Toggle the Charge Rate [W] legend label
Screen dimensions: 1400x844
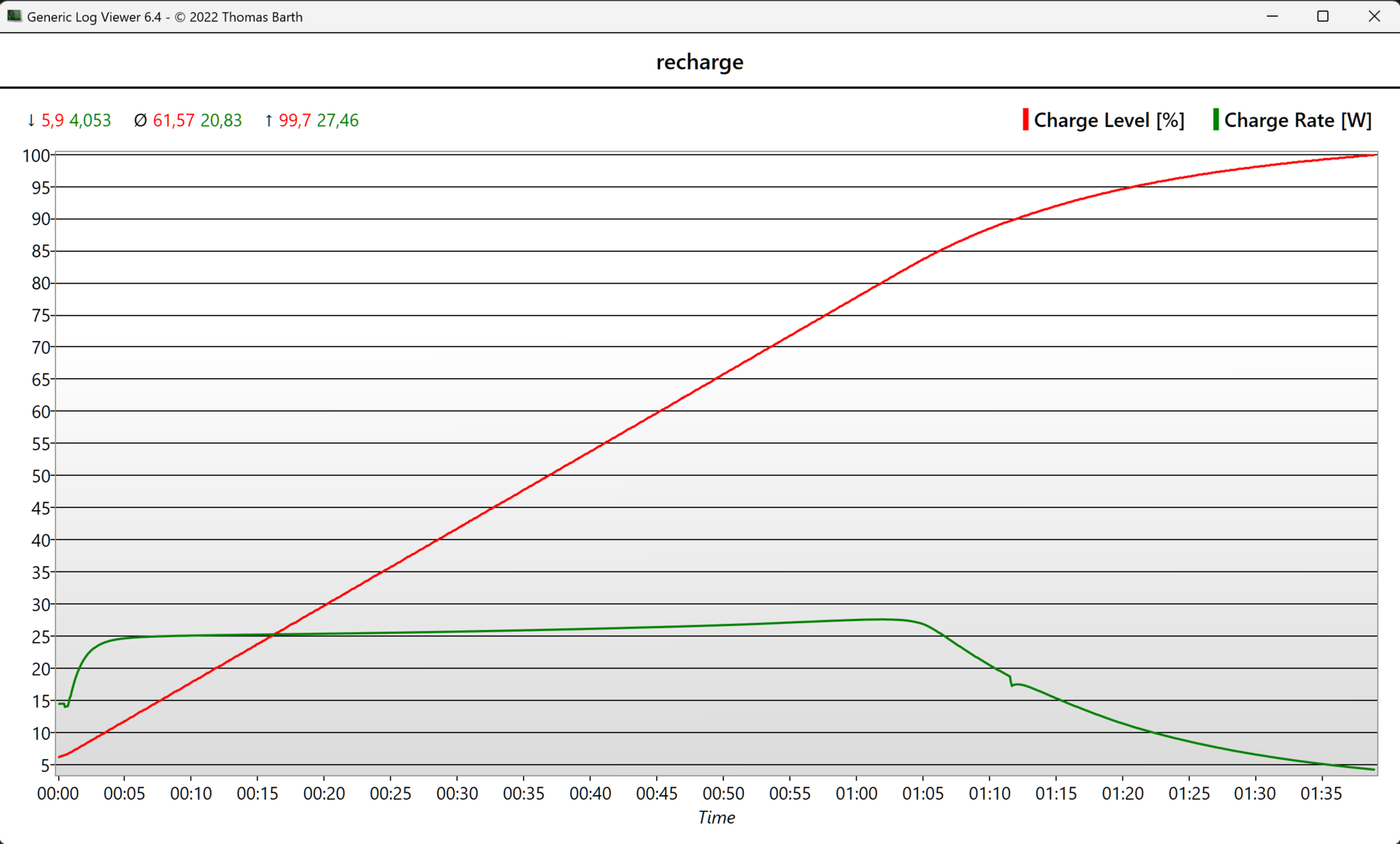1297,120
